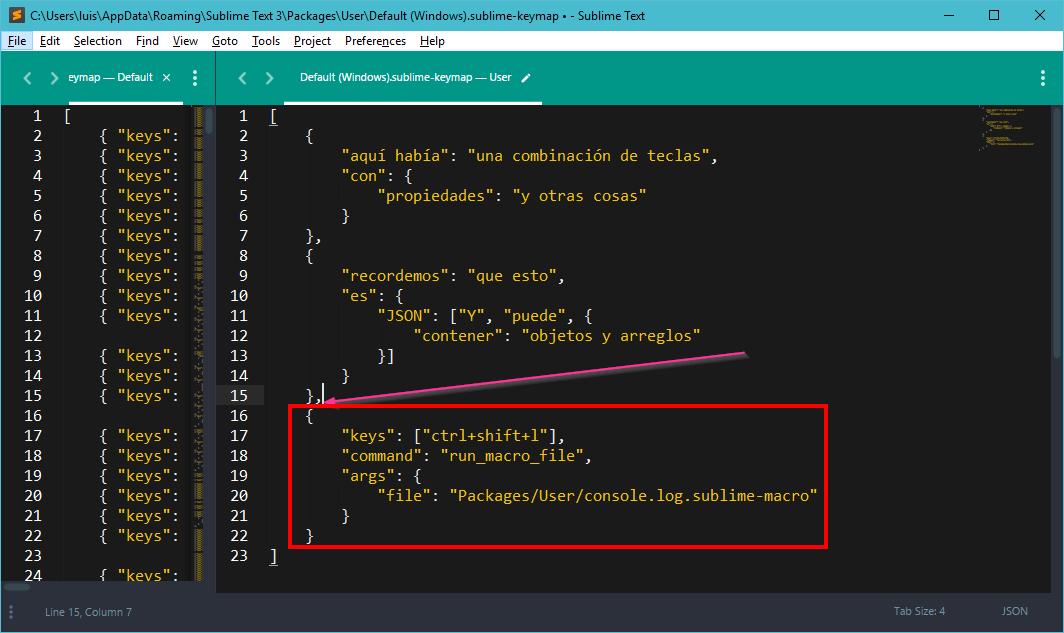Click the Sublime Text app icon in title bar
Image resolution: width=1064 pixels, height=633 pixels.
(x=16, y=15)
